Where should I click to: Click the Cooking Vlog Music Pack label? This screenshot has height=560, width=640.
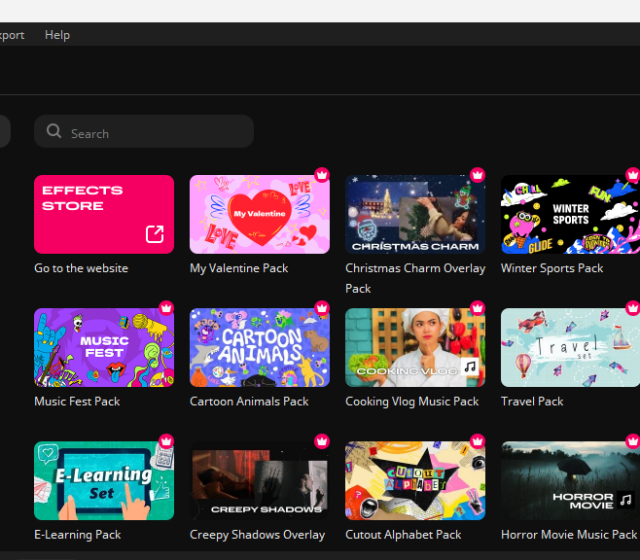(x=412, y=401)
